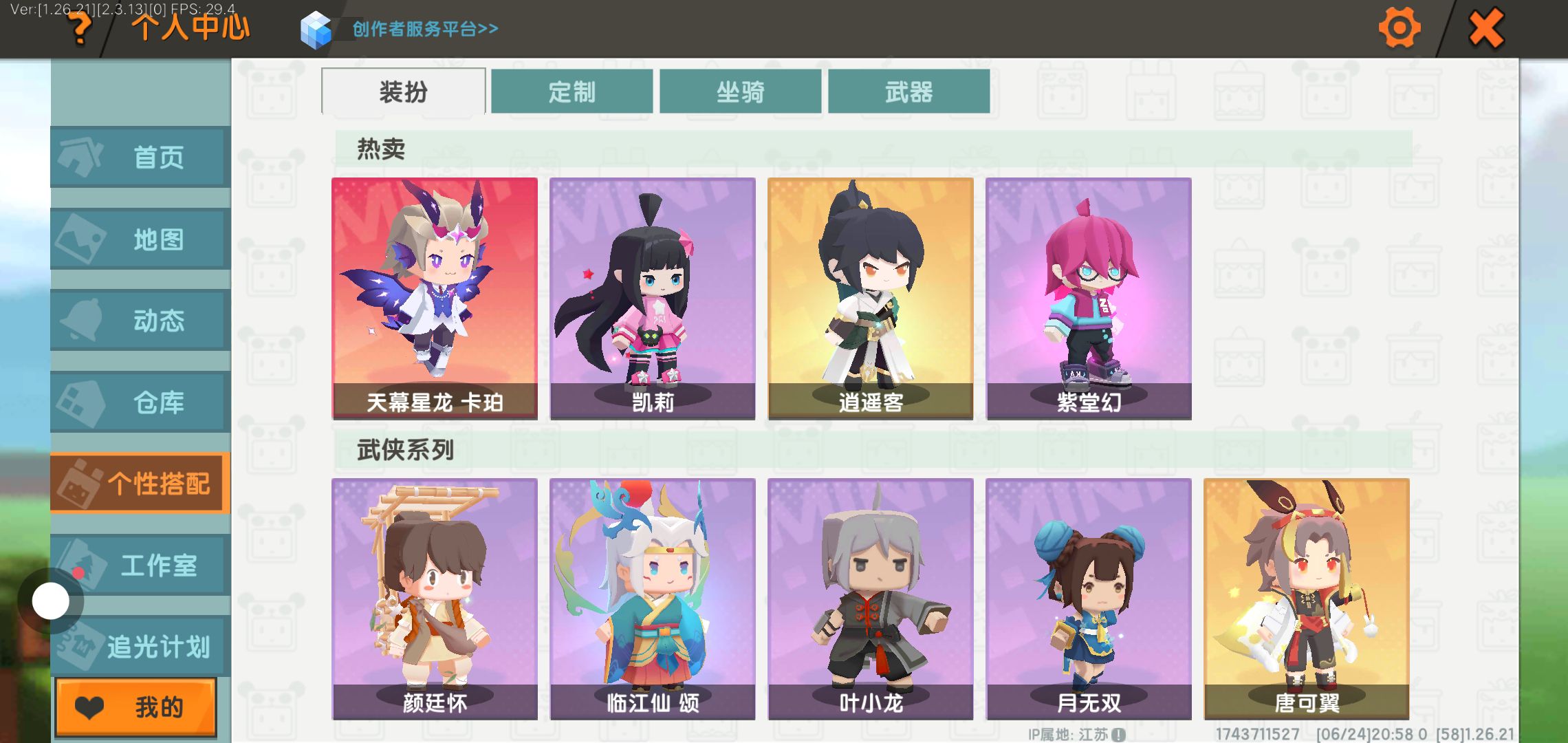The height and width of the screenshot is (743, 1568).
Task: Select 天幕星龙 卡珀 skin card
Action: pyautogui.click(x=435, y=299)
